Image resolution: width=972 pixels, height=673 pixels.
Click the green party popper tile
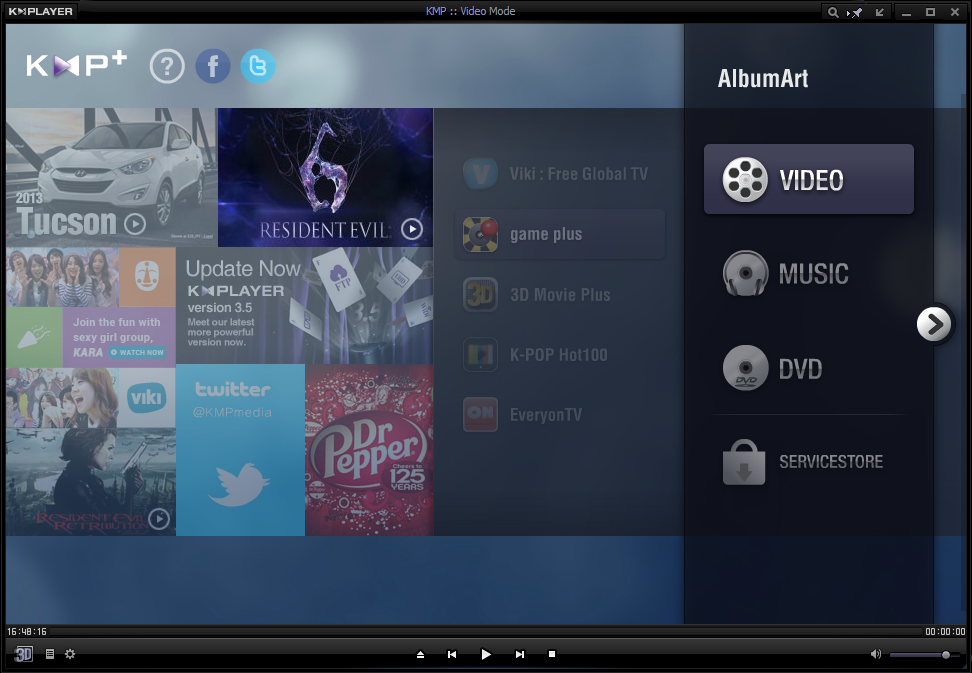[35, 337]
